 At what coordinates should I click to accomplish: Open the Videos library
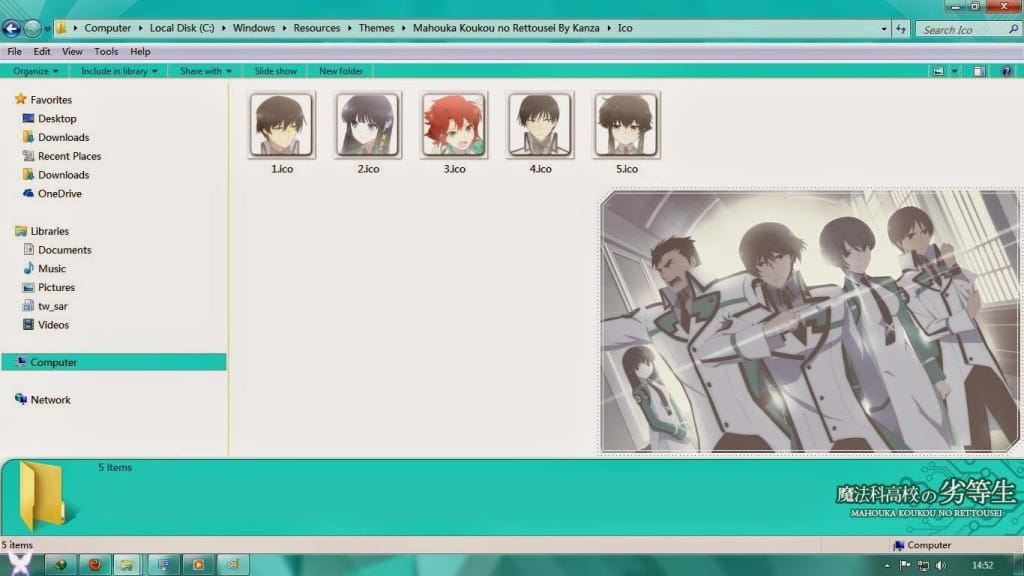tap(53, 325)
